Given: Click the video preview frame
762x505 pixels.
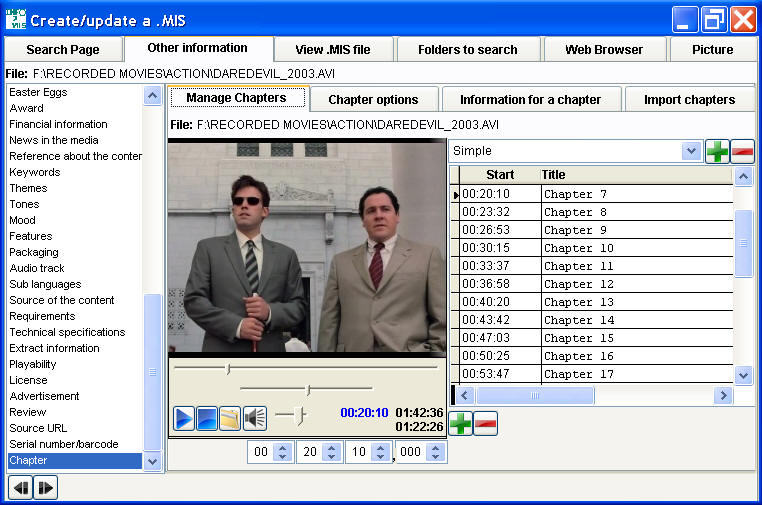Looking at the screenshot, I should (307, 247).
